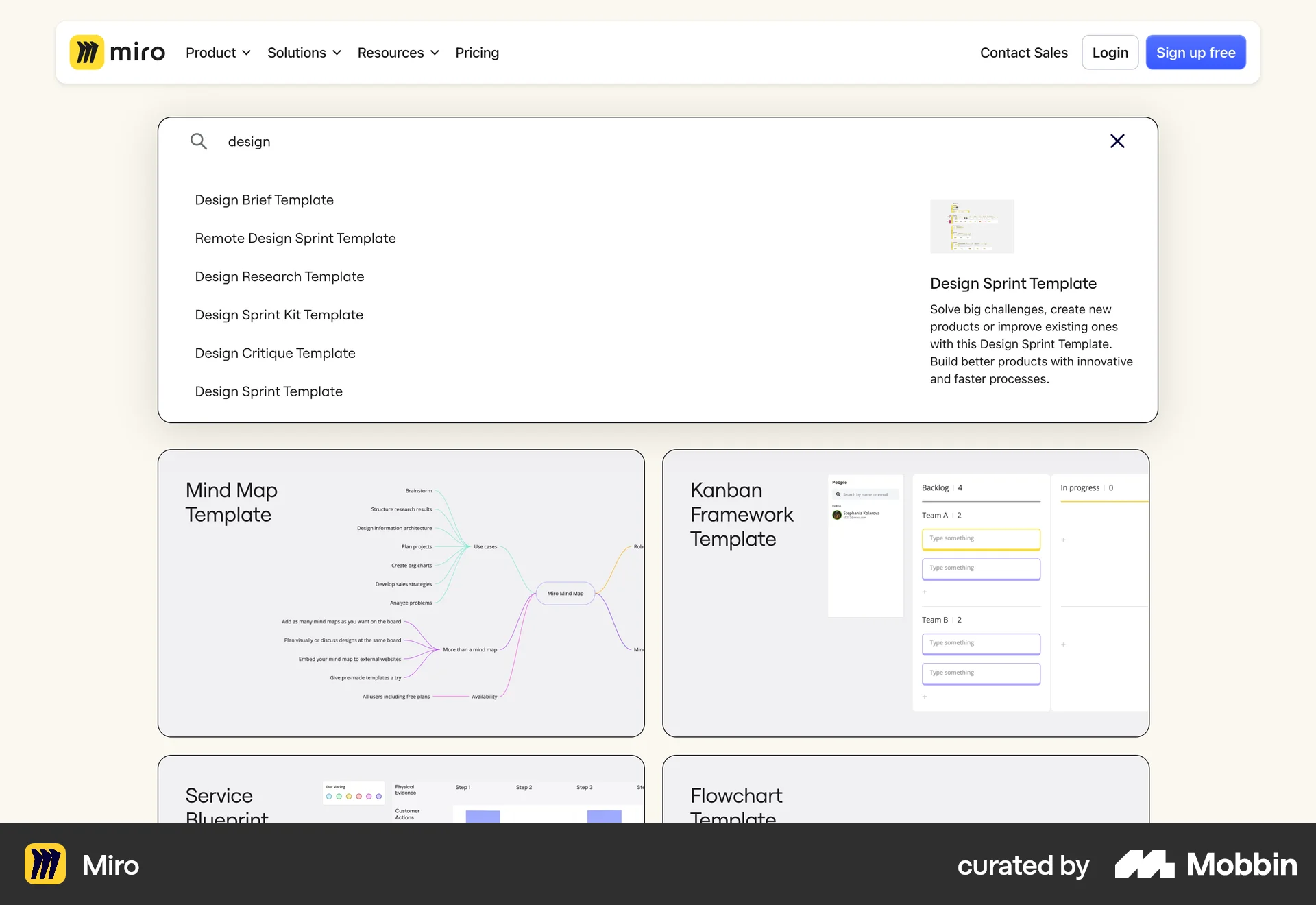Select the Remote Design Sprint Template suggestion
This screenshot has height=905, width=1316.
point(295,238)
